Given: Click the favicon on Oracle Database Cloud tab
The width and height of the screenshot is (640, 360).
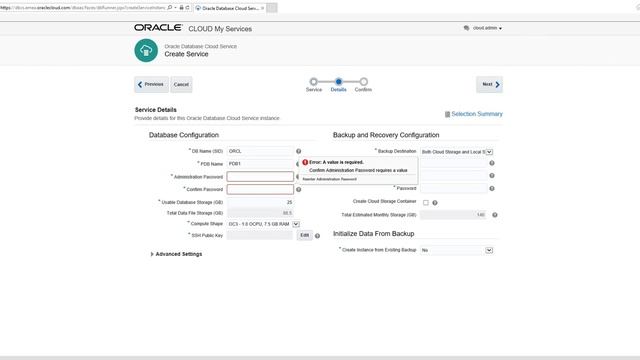Looking at the screenshot, I should click(198, 8).
